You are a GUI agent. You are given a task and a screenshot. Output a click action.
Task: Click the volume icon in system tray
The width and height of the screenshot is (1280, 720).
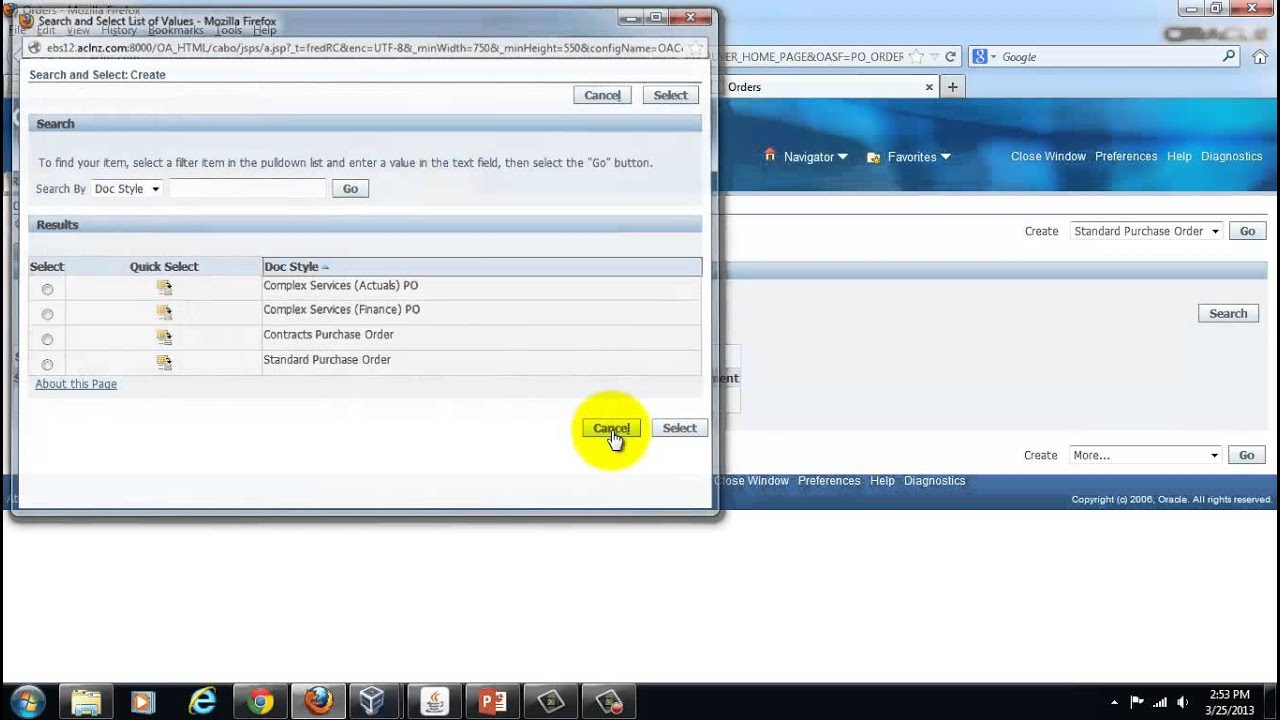(x=1183, y=702)
